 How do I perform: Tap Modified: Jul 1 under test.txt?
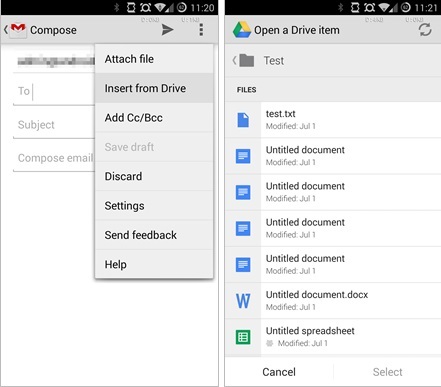[x=290, y=126]
